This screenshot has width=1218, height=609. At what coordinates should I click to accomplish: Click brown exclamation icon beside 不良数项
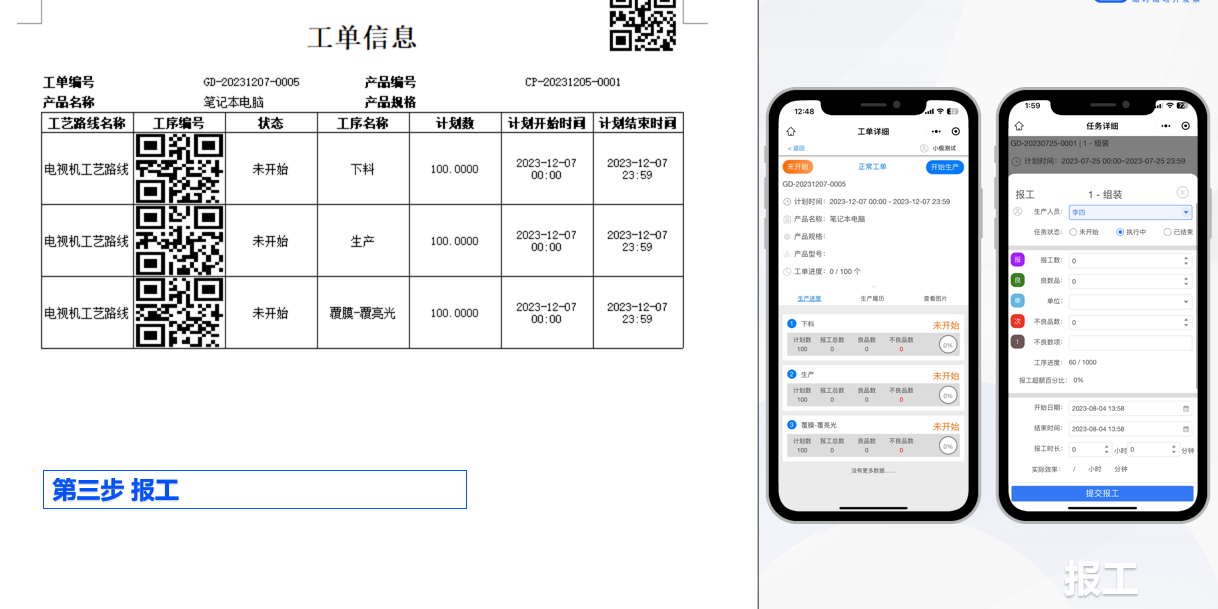click(1018, 341)
